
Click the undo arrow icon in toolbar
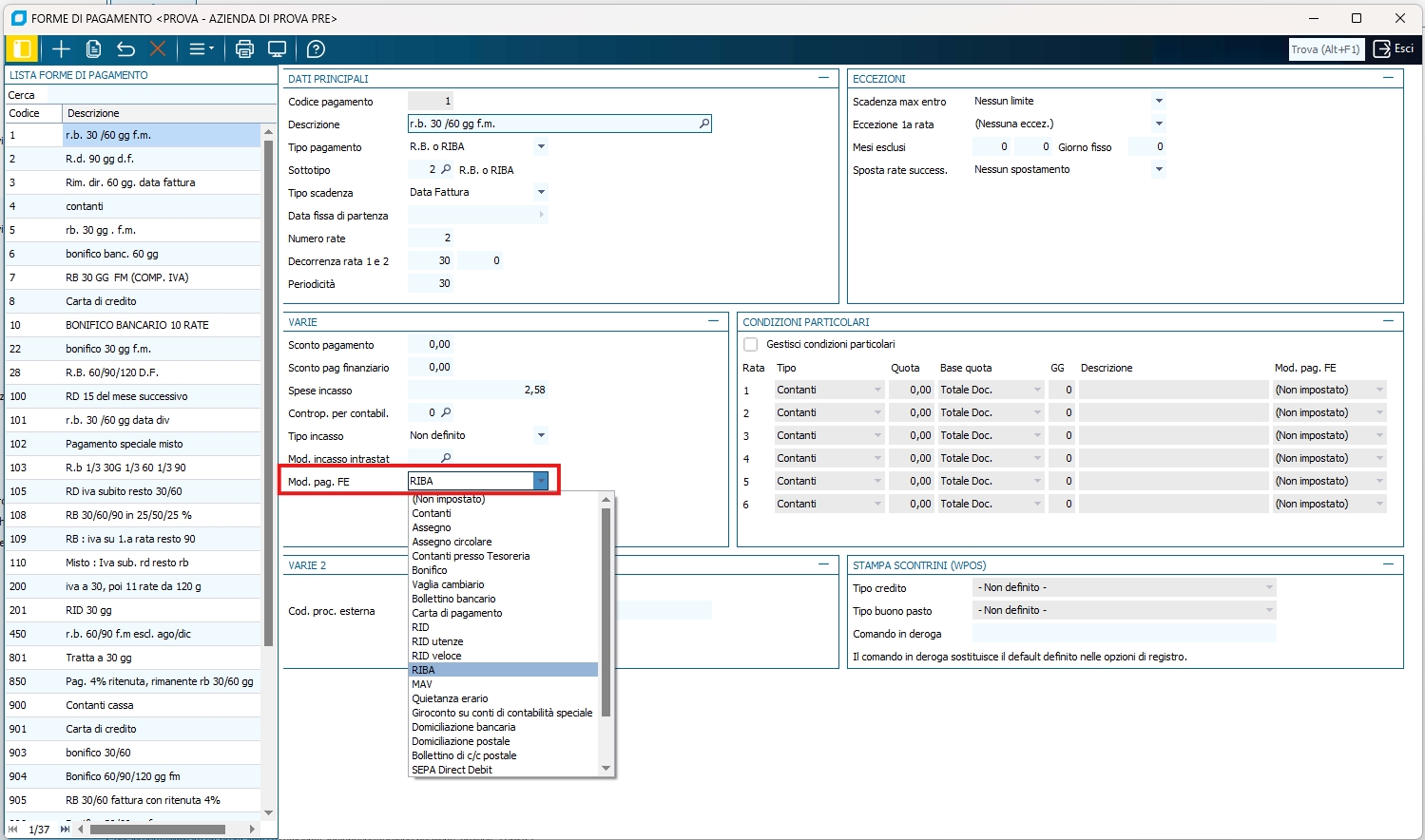tap(125, 49)
